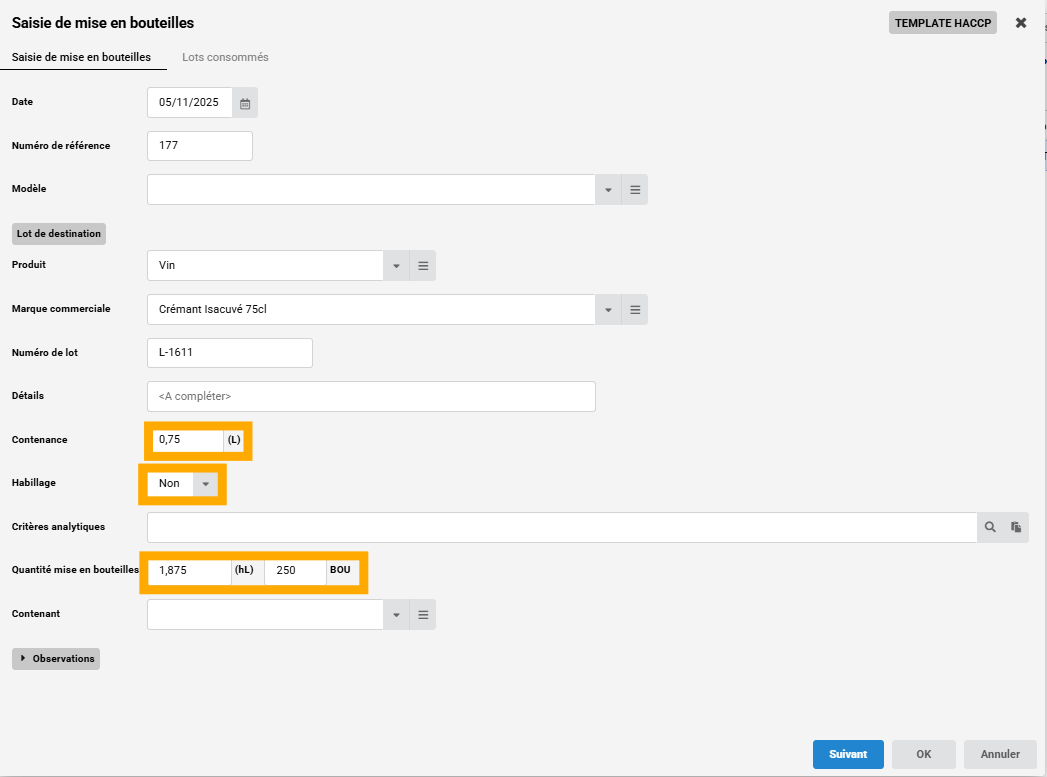Expand the Modèle dropdown arrow
Image resolution: width=1047 pixels, height=777 pixels.
click(609, 190)
